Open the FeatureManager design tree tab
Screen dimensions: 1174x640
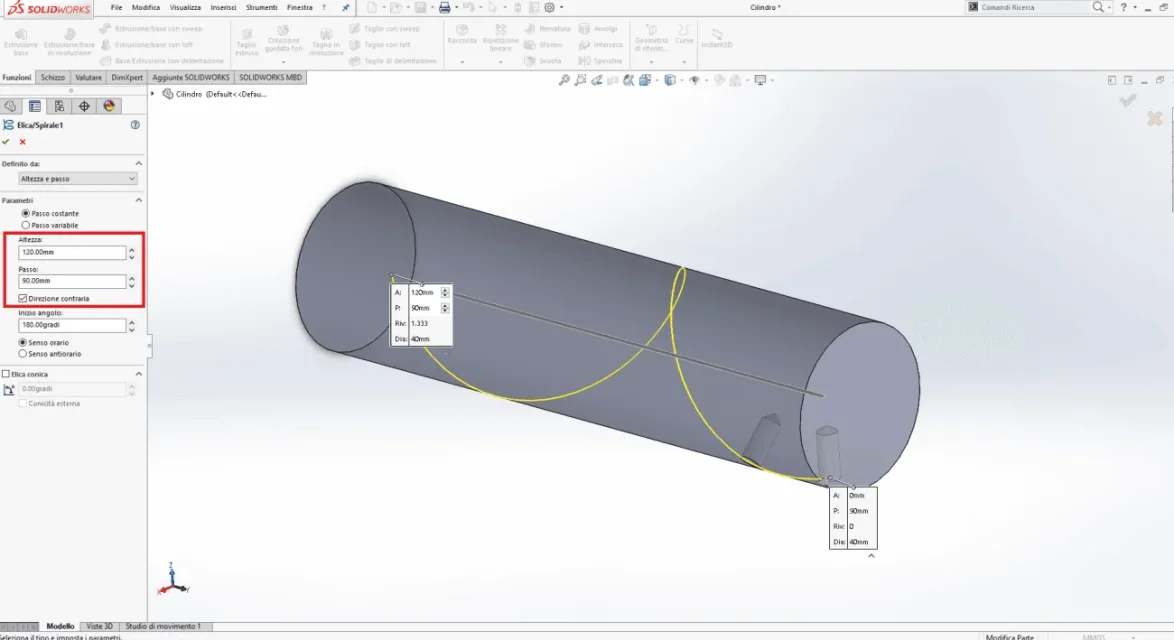pyautogui.click(x=10, y=106)
